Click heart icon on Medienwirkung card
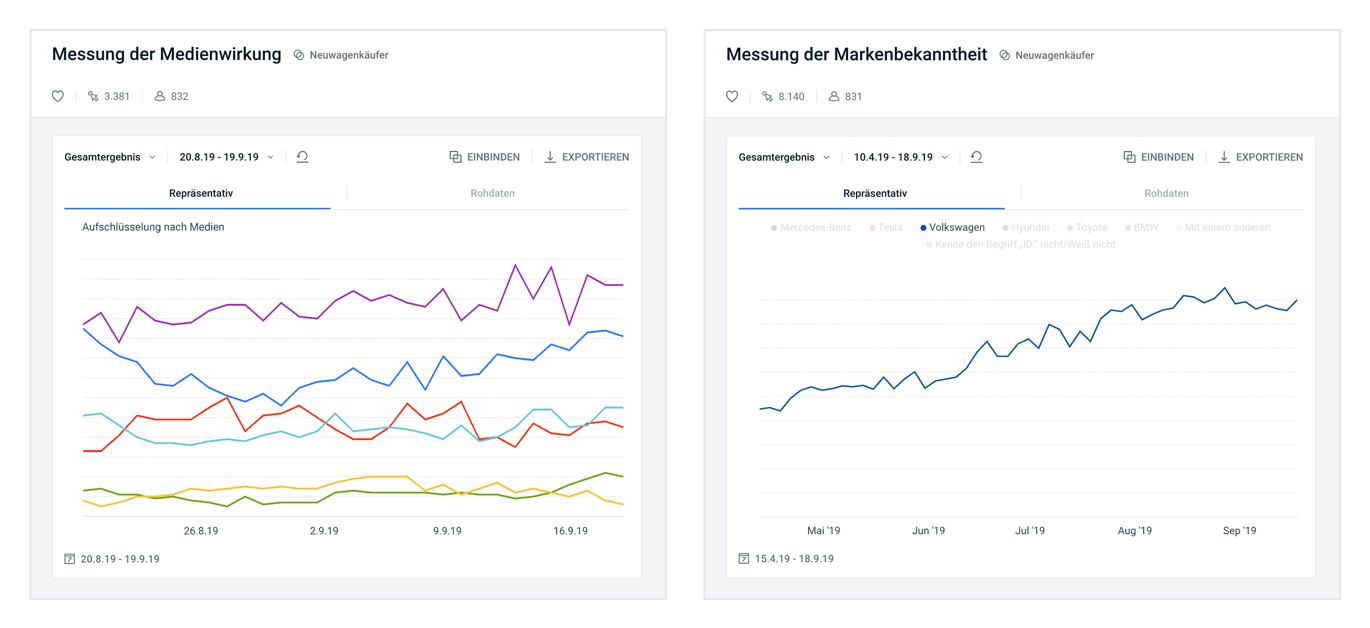The height and width of the screenshot is (628, 1370). click(x=58, y=97)
